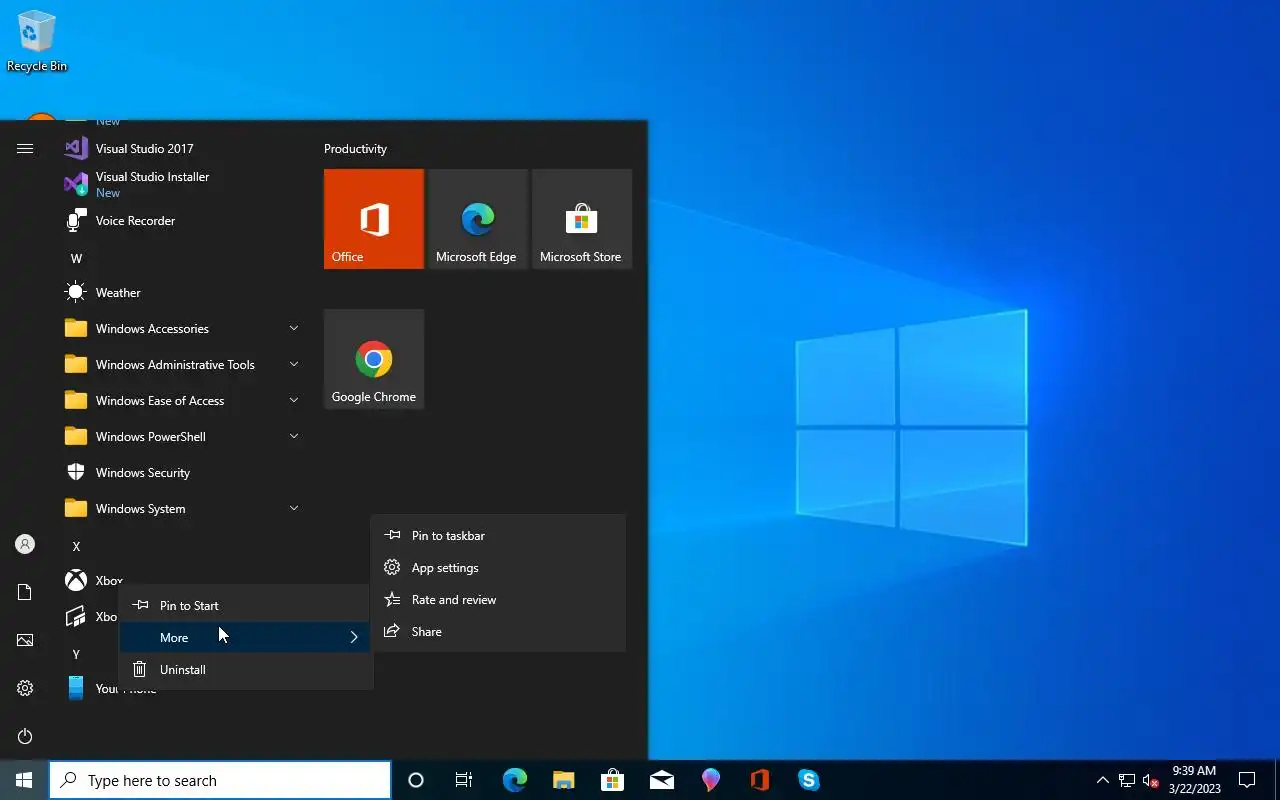
Task: Open the More submenu
Action: pyautogui.click(x=246, y=637)
